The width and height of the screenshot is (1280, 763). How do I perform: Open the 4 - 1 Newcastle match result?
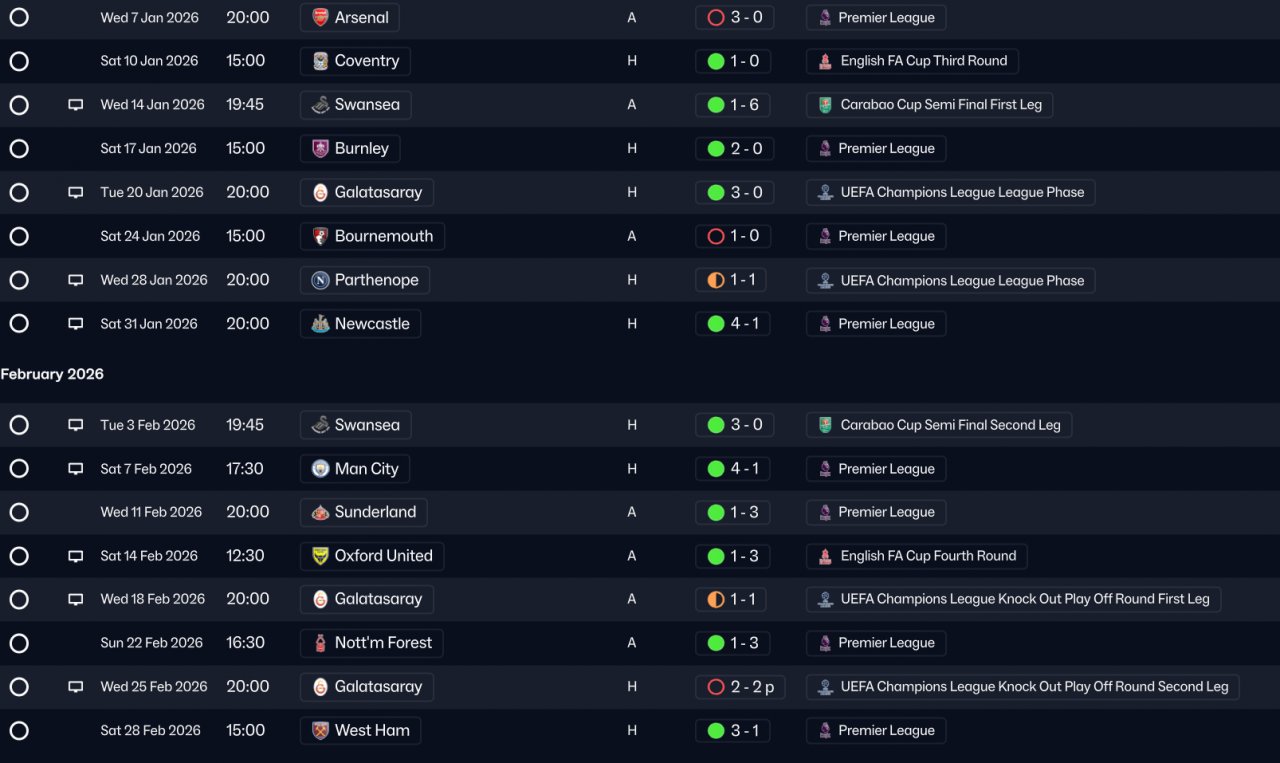(x=733, y=324)
